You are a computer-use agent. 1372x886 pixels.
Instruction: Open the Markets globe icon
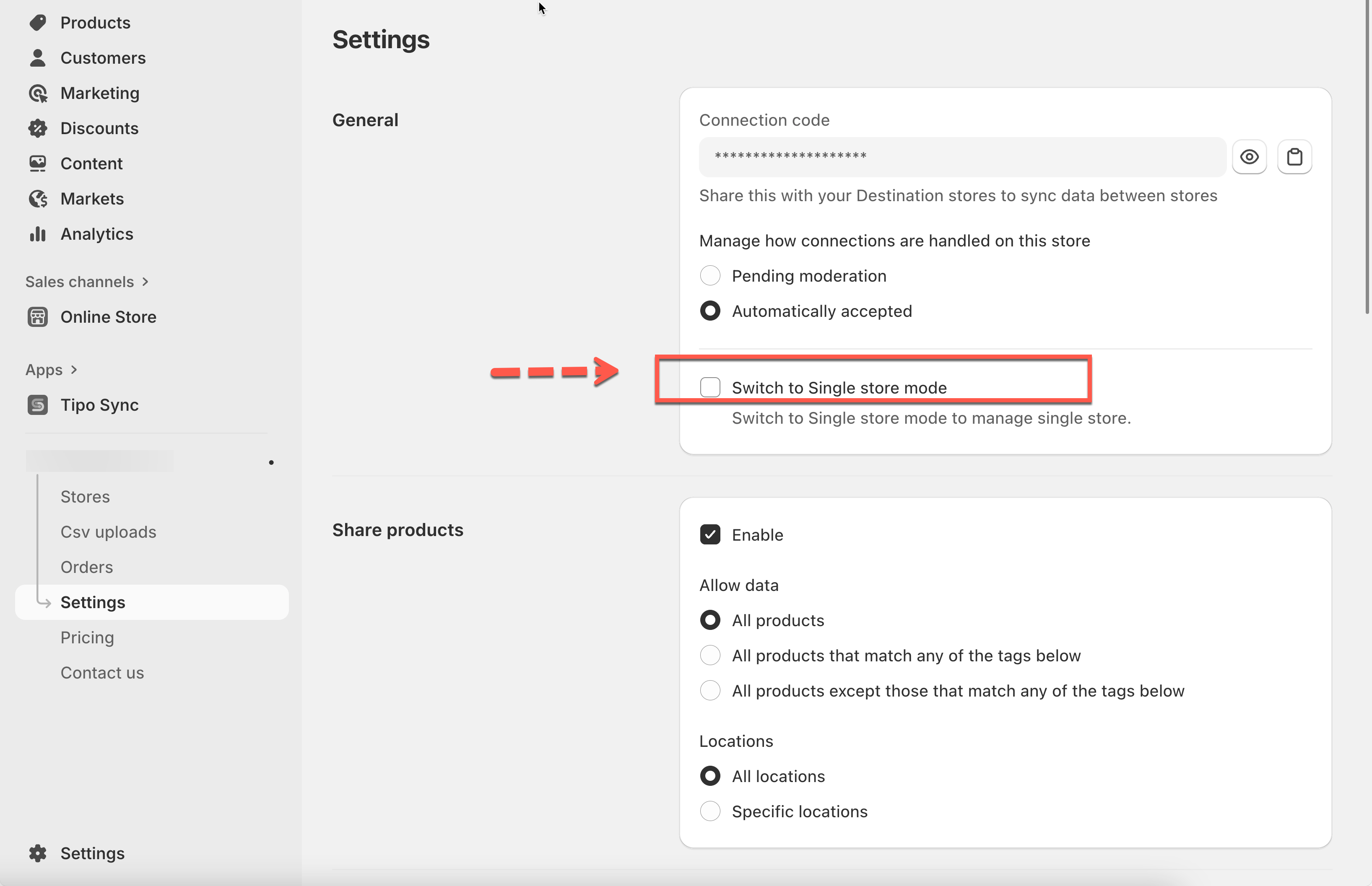pos(38,199)
